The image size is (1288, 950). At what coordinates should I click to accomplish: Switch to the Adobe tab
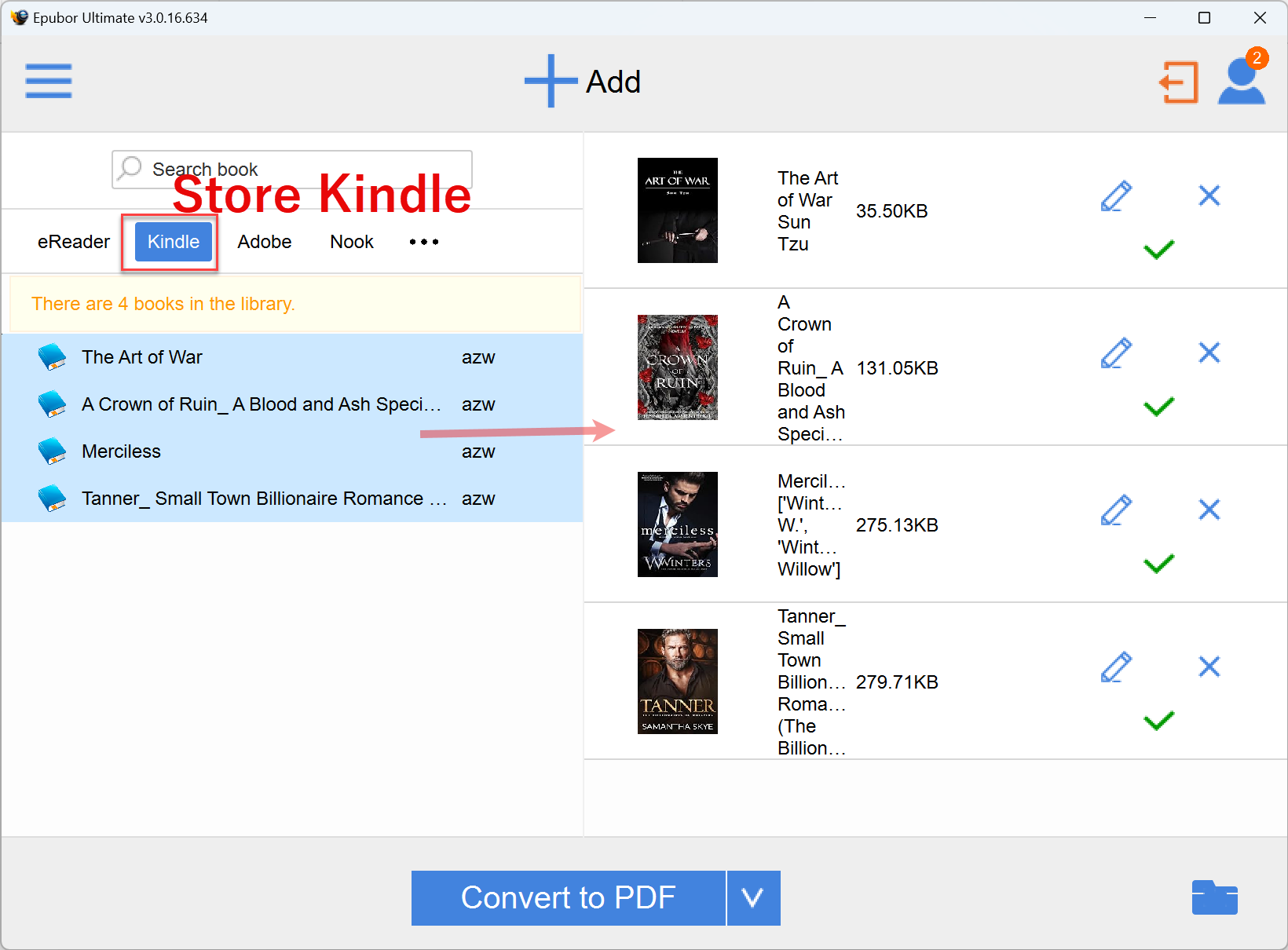(x=265, y=242)
